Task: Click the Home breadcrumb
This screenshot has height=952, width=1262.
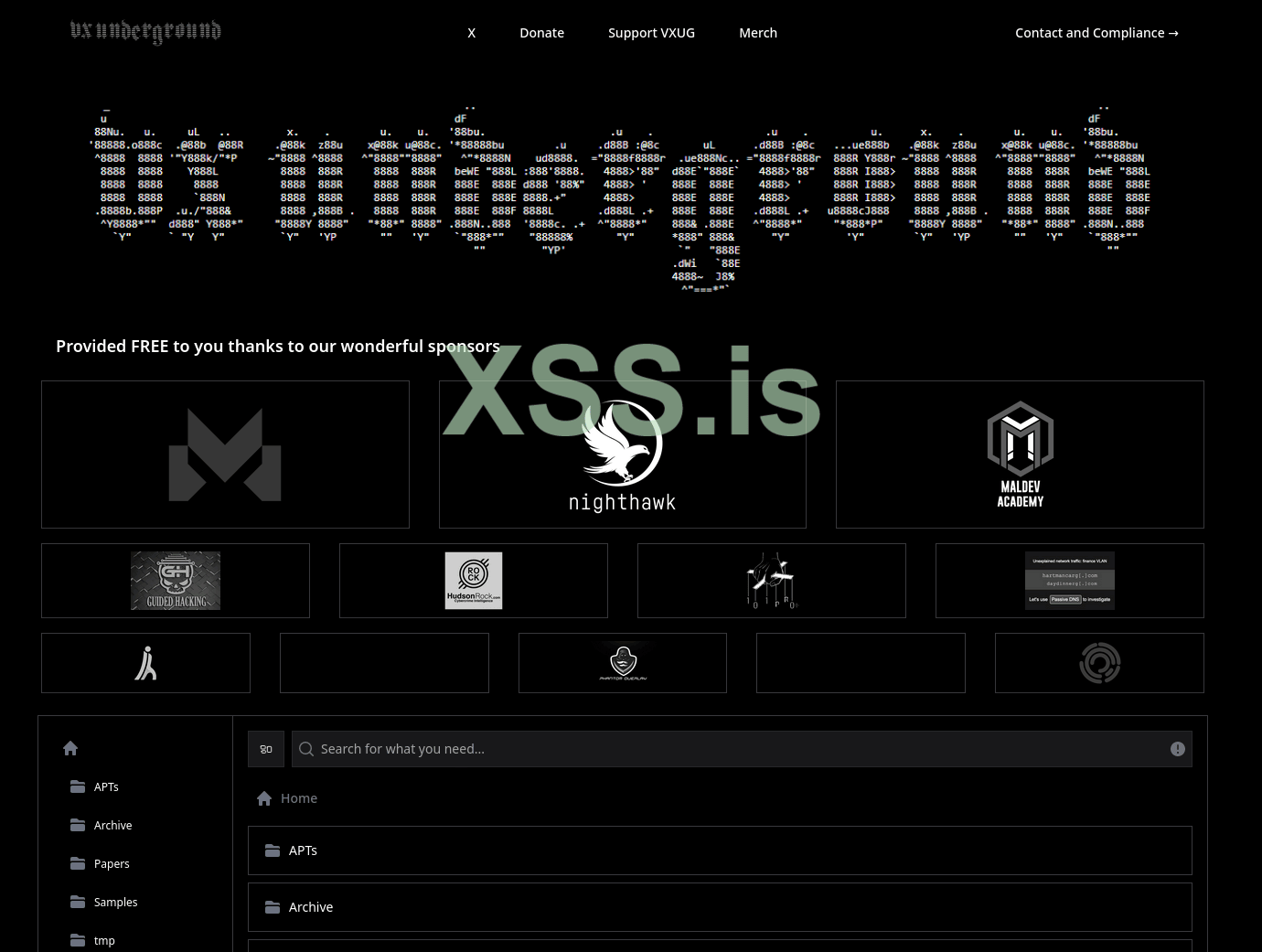Action: (287, 798)
